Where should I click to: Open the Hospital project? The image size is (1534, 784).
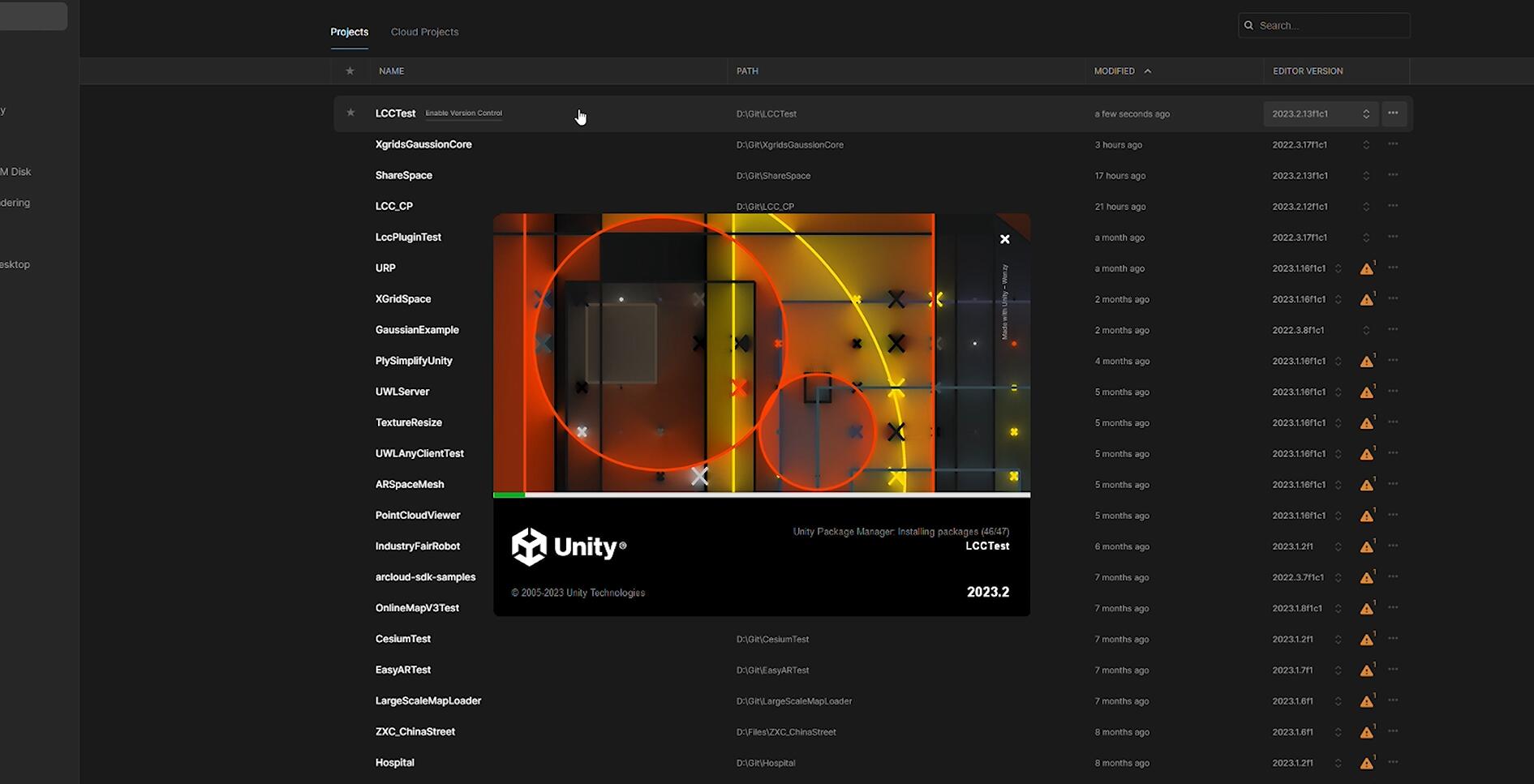394,762
